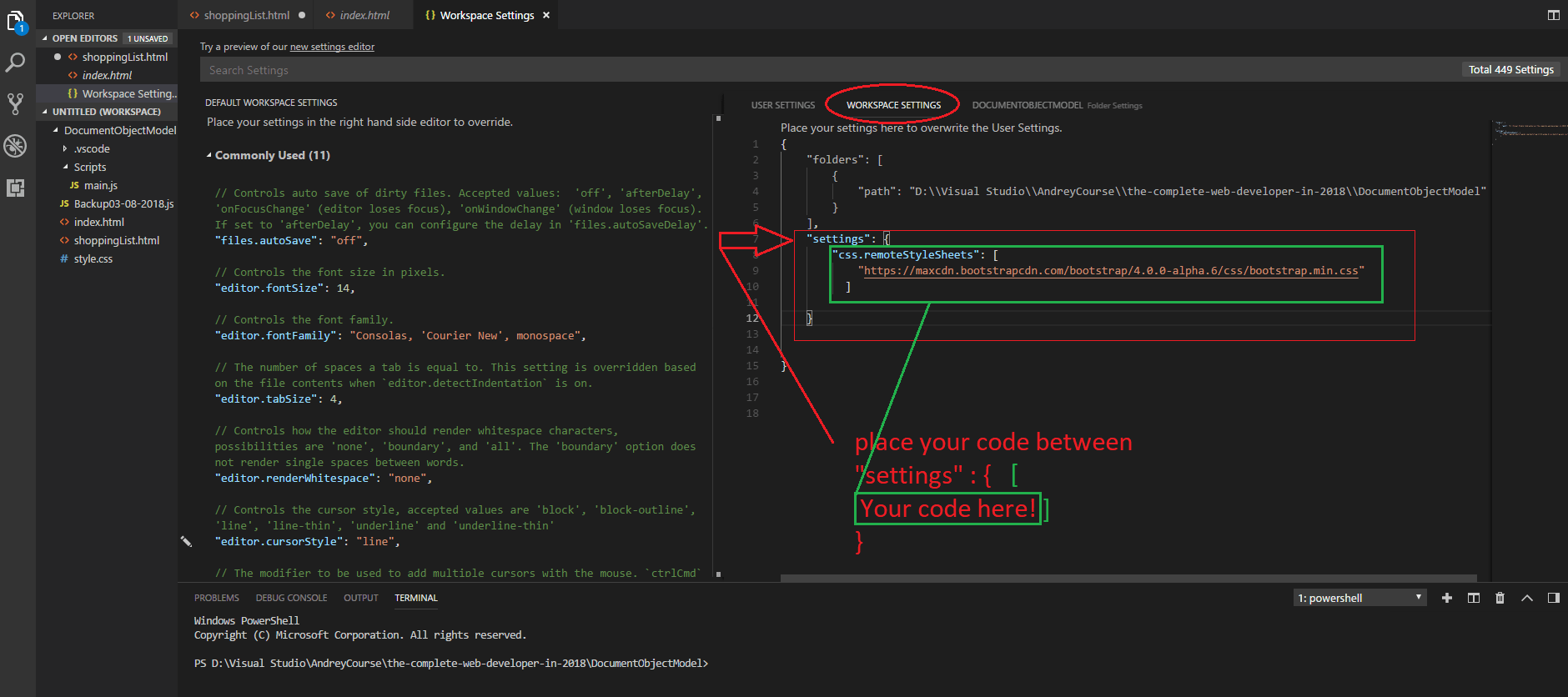Open the powershell terminal selector dropdown

click(x=1360, y=598)
